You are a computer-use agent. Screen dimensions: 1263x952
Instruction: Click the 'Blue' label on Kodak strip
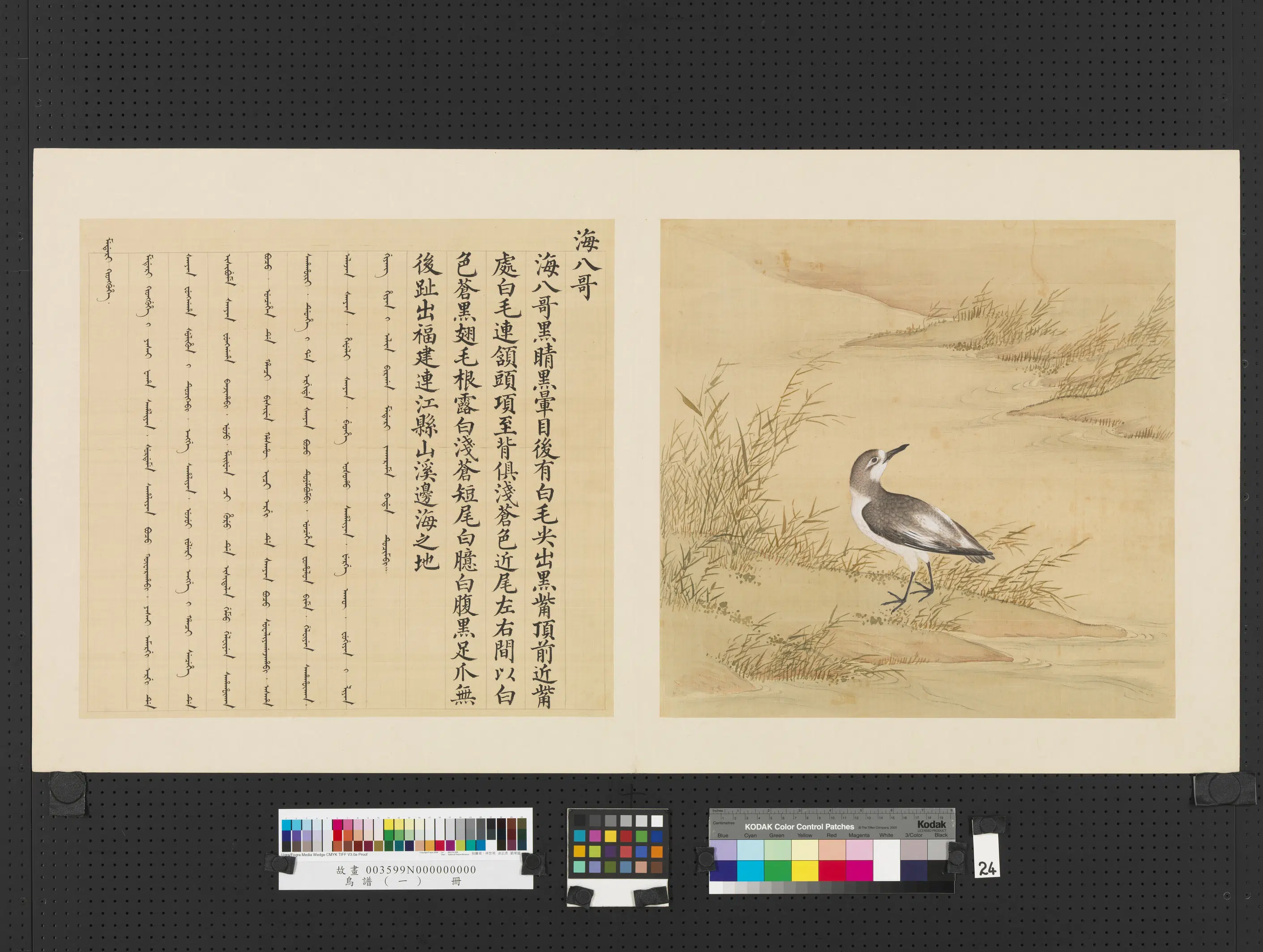(x=723, y=836)
